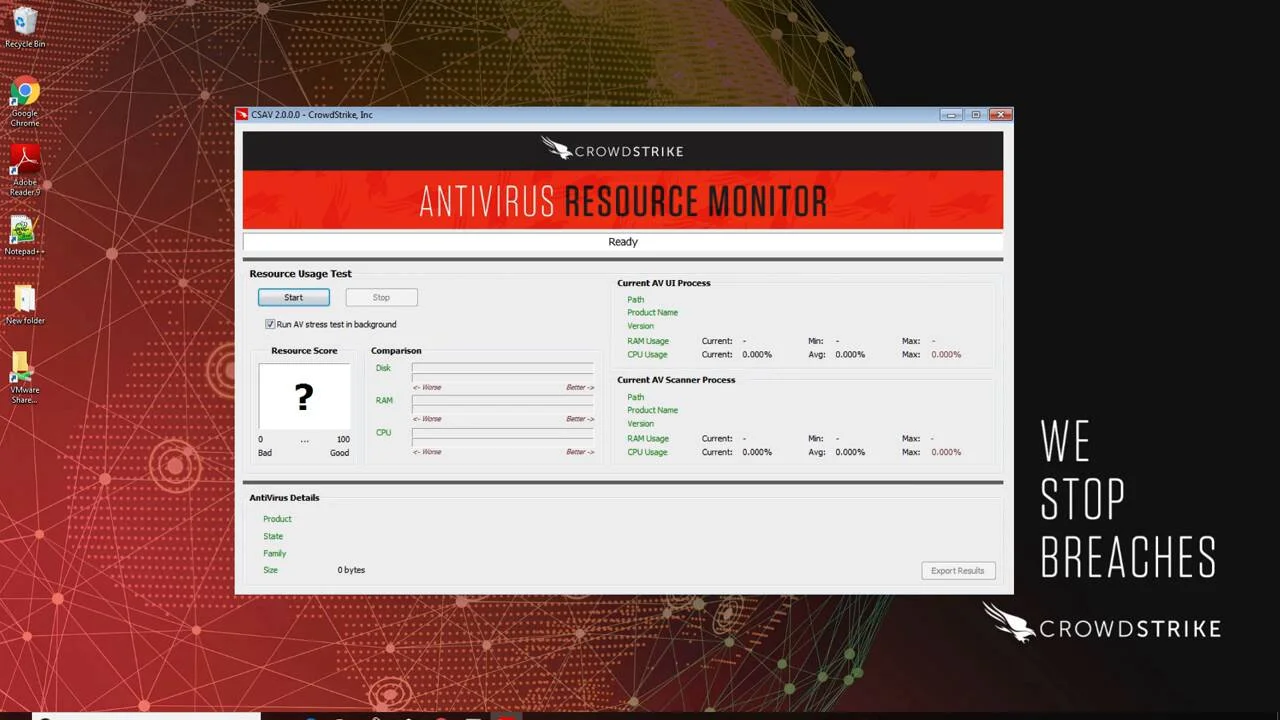Screen dimensions: 1280x720
Task: Click the Export Results button
Action: 957,571
